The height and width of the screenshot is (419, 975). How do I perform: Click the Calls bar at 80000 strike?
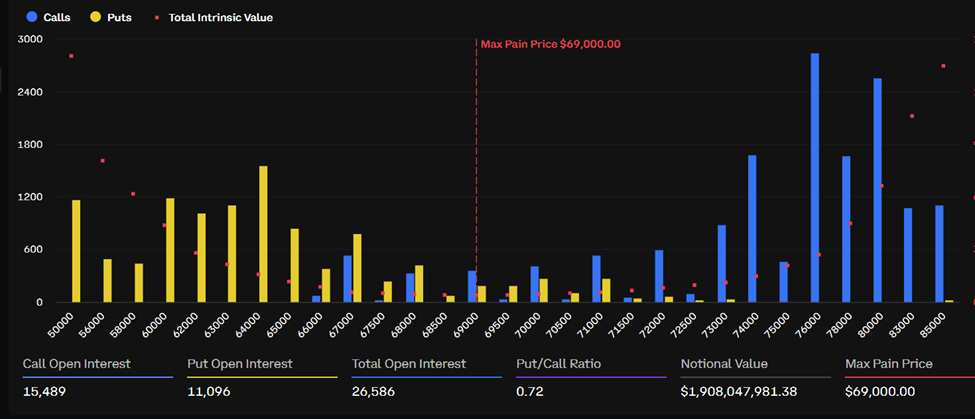click(877, 190)
